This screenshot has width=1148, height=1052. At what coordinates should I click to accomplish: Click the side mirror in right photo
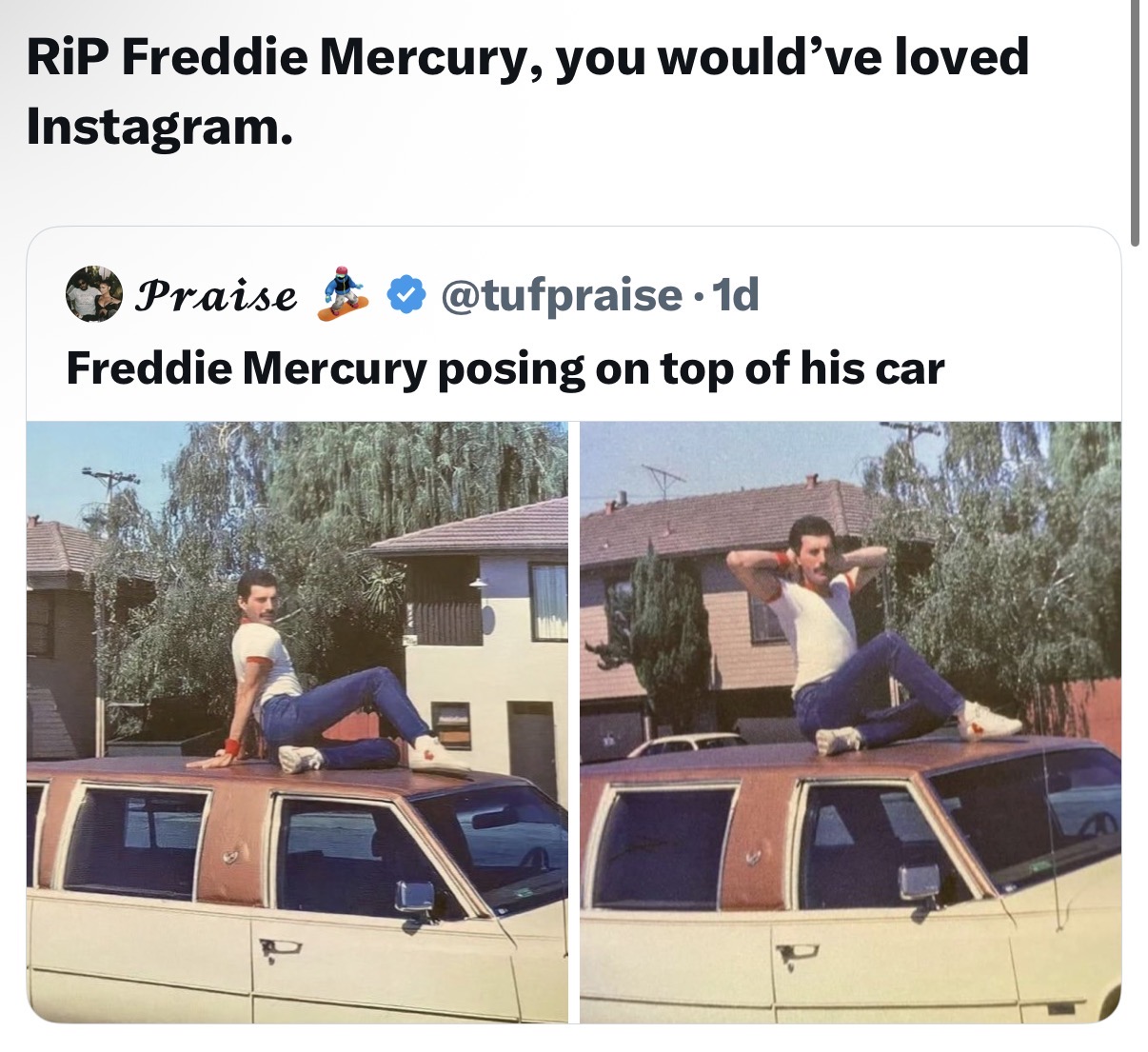[920, 883]
